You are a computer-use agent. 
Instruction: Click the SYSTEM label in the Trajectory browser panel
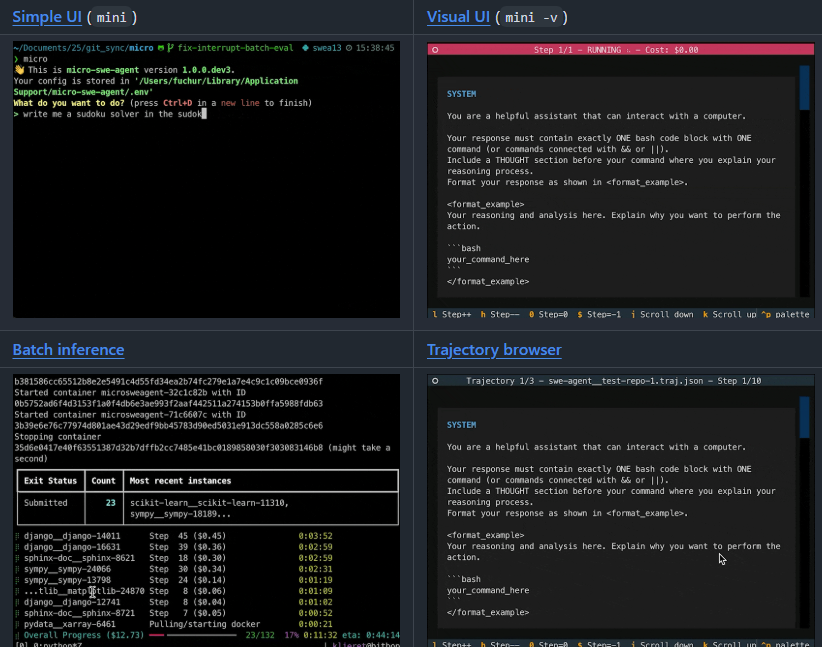pyautogui.click(x=461, y=425)
